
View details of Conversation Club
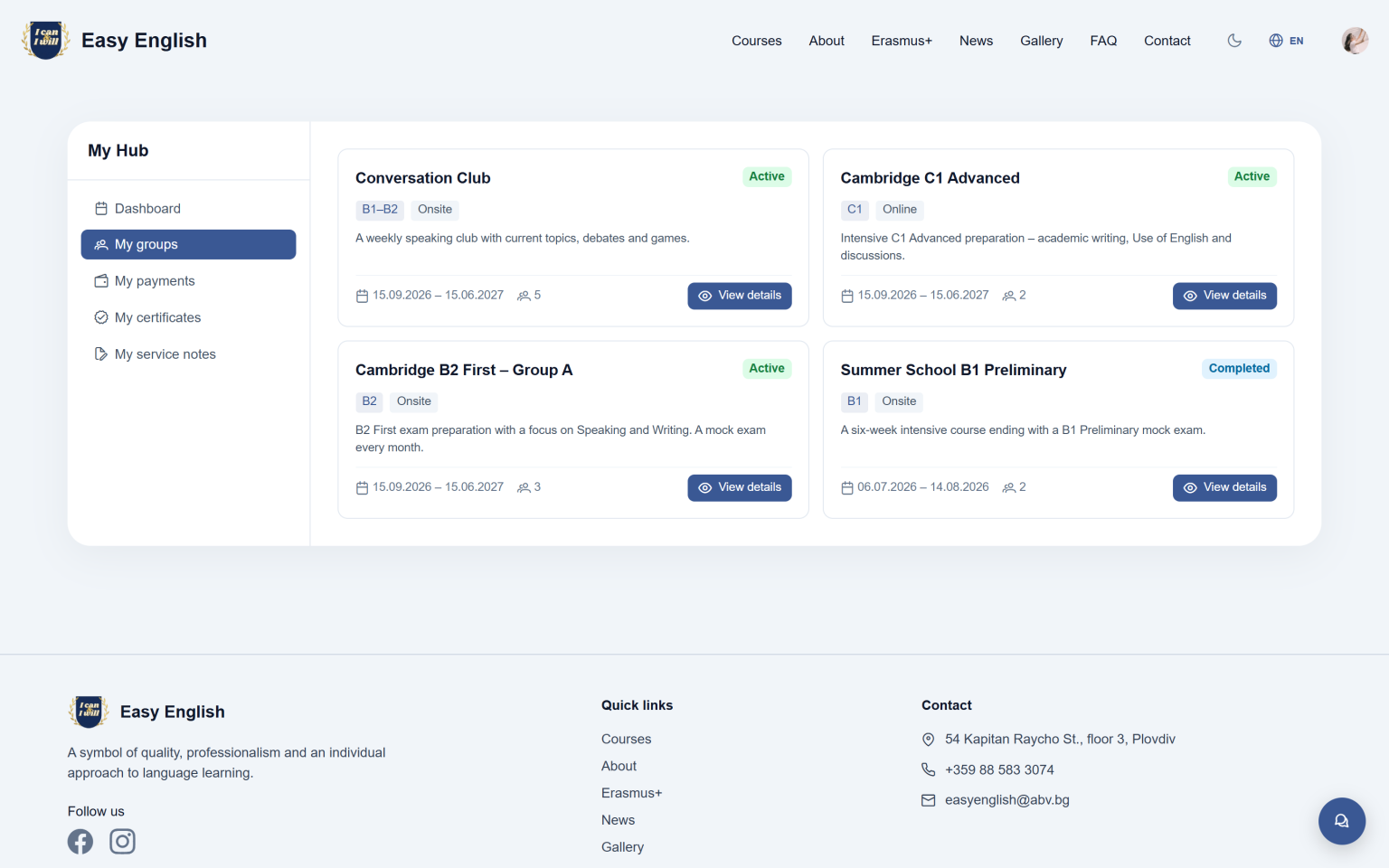tap(740, 296)
